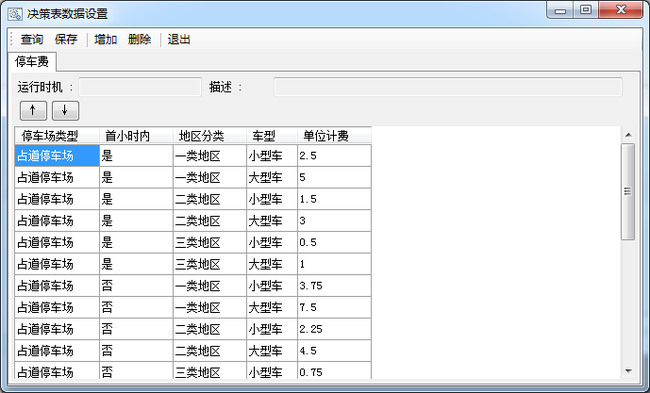Click 一类地区 in the 7.5 fee row
650x393 pixels.
click(x=210, y=307)
